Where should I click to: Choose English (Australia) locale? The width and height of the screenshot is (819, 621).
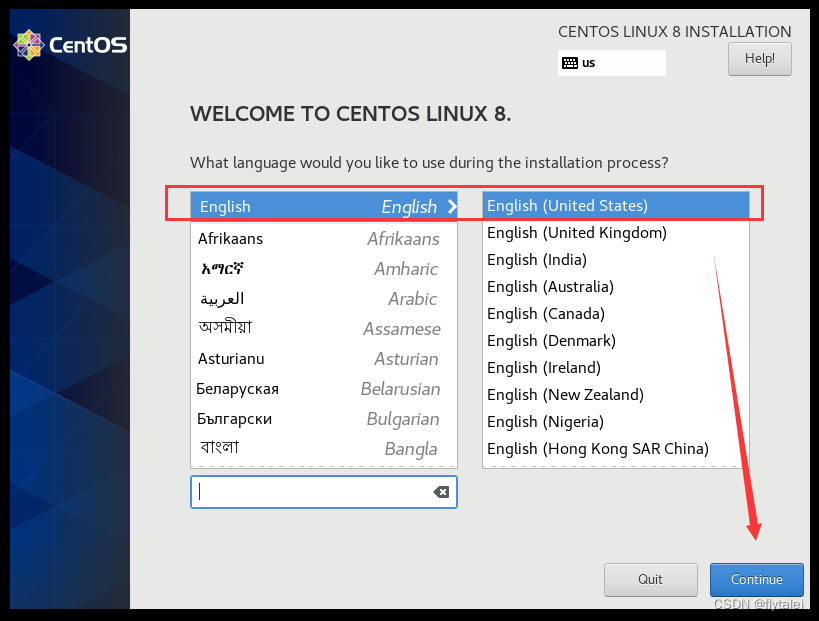616,287
